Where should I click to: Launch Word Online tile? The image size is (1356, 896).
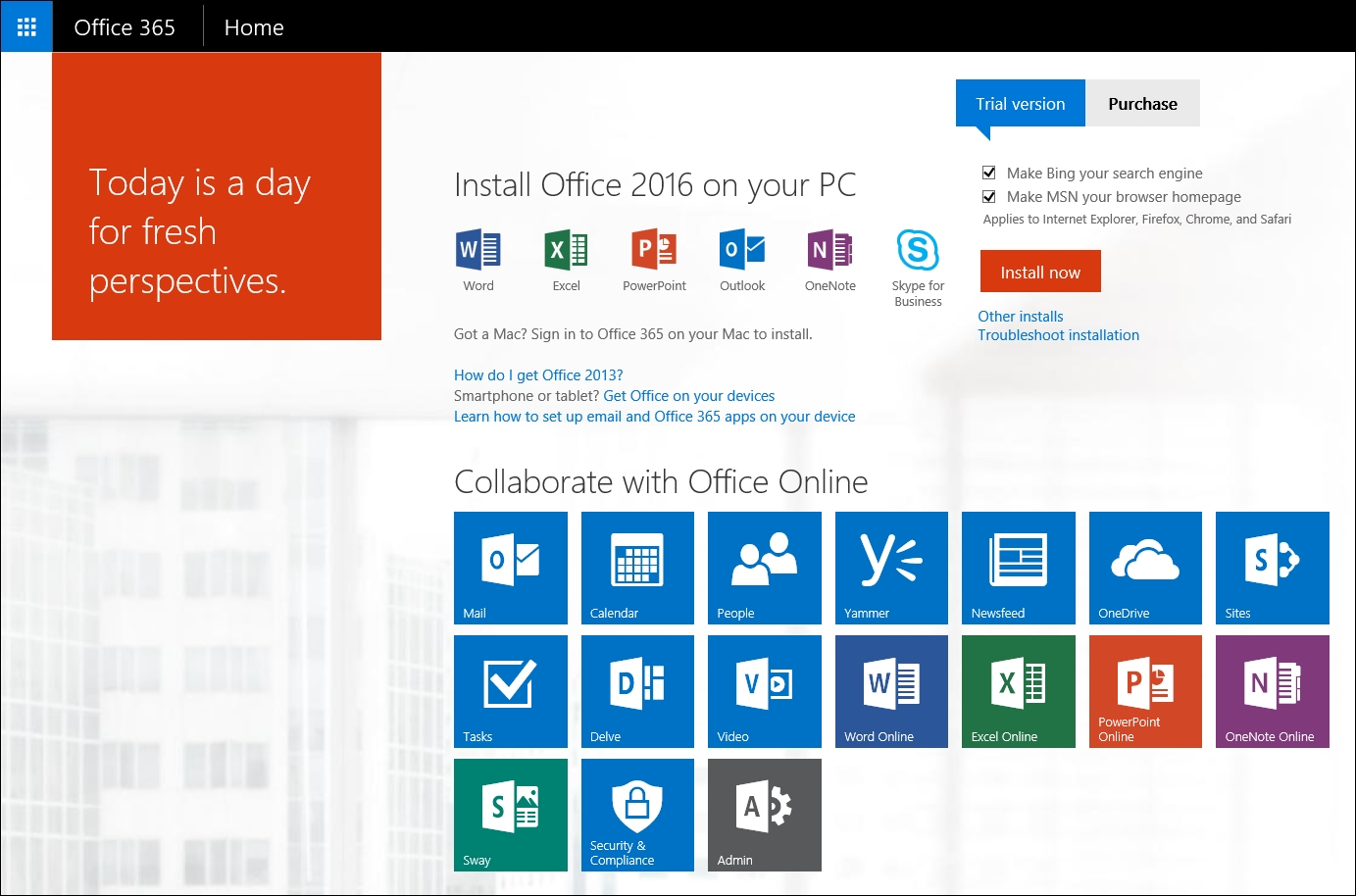click(891, 691)
